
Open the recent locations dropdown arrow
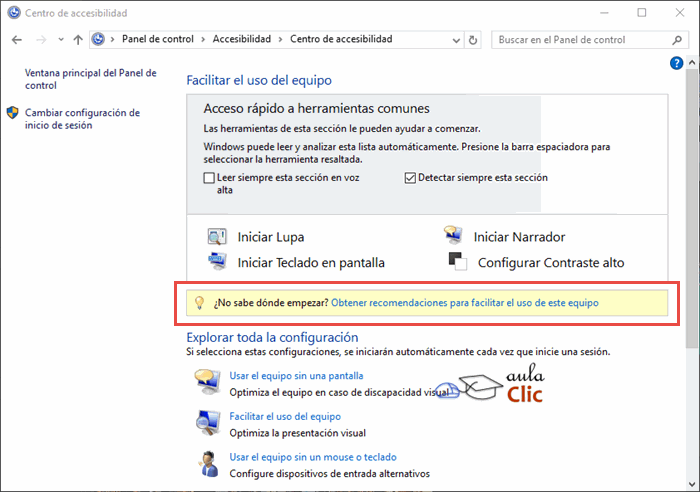(x=60, y=40)
